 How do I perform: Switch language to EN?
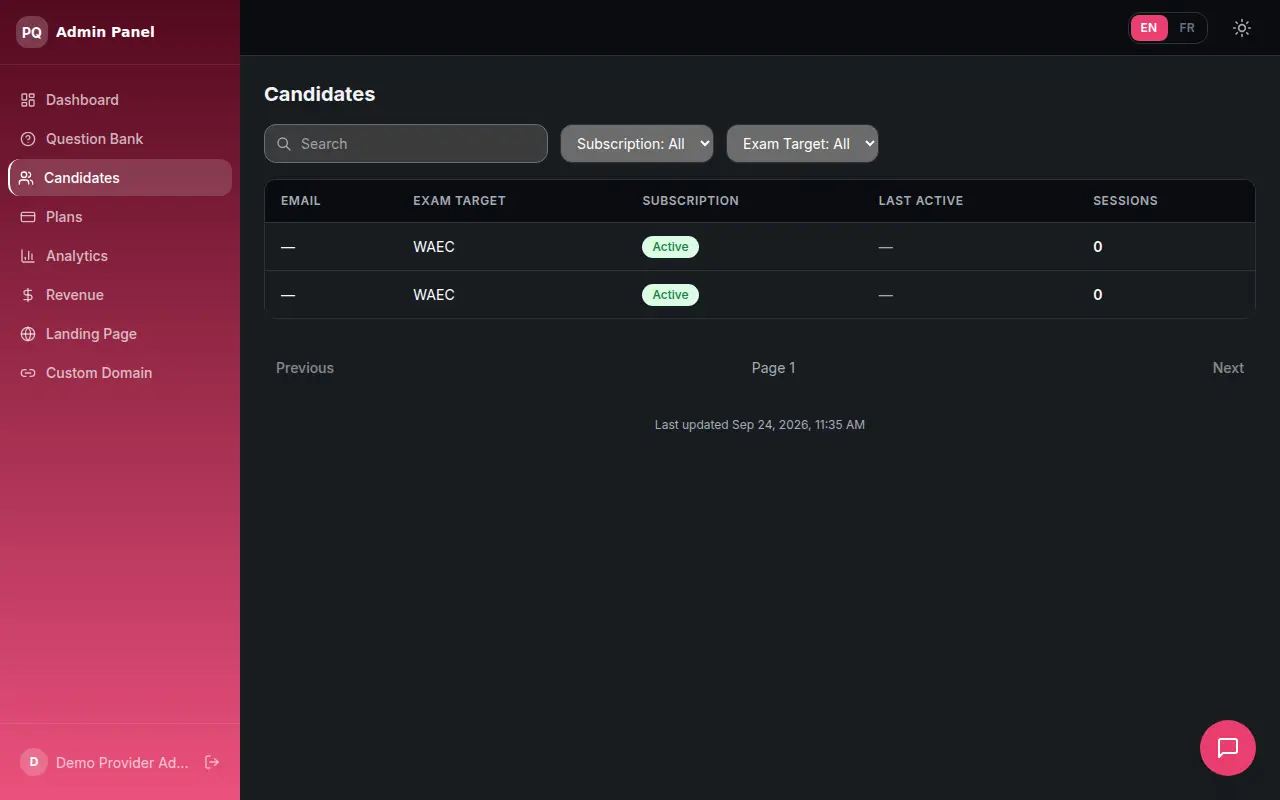(1149, 28)
